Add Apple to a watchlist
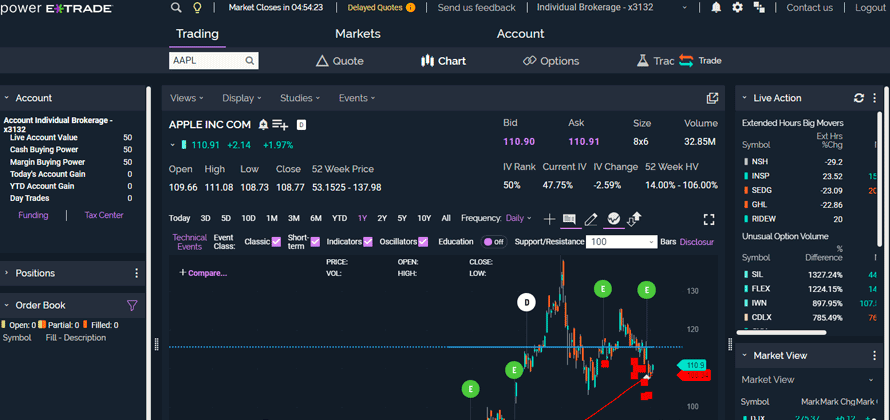The height and width of the screenshot is (420, 890). (280, 124)
